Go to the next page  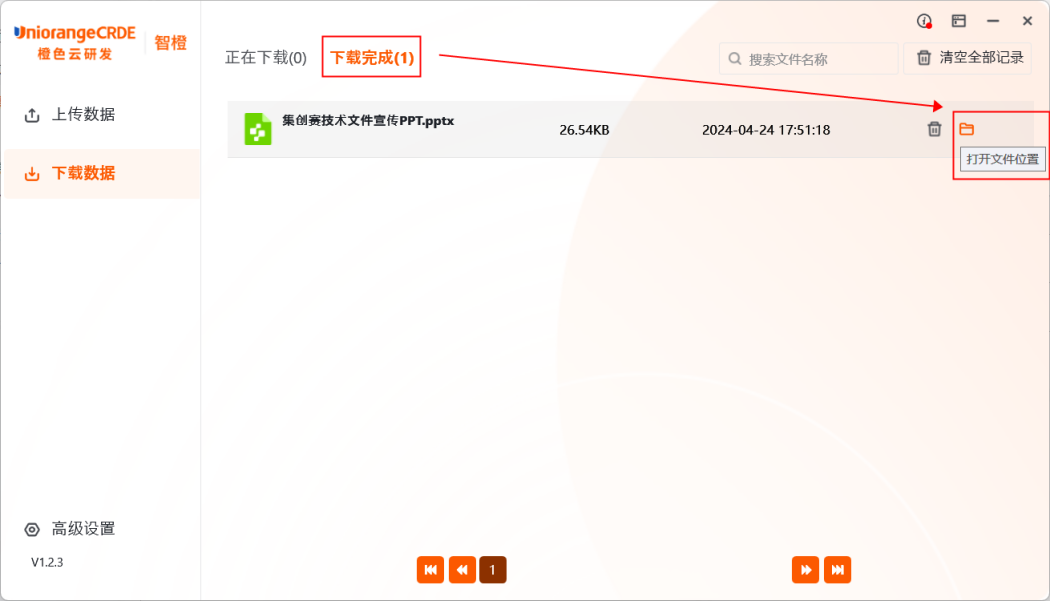806,570
